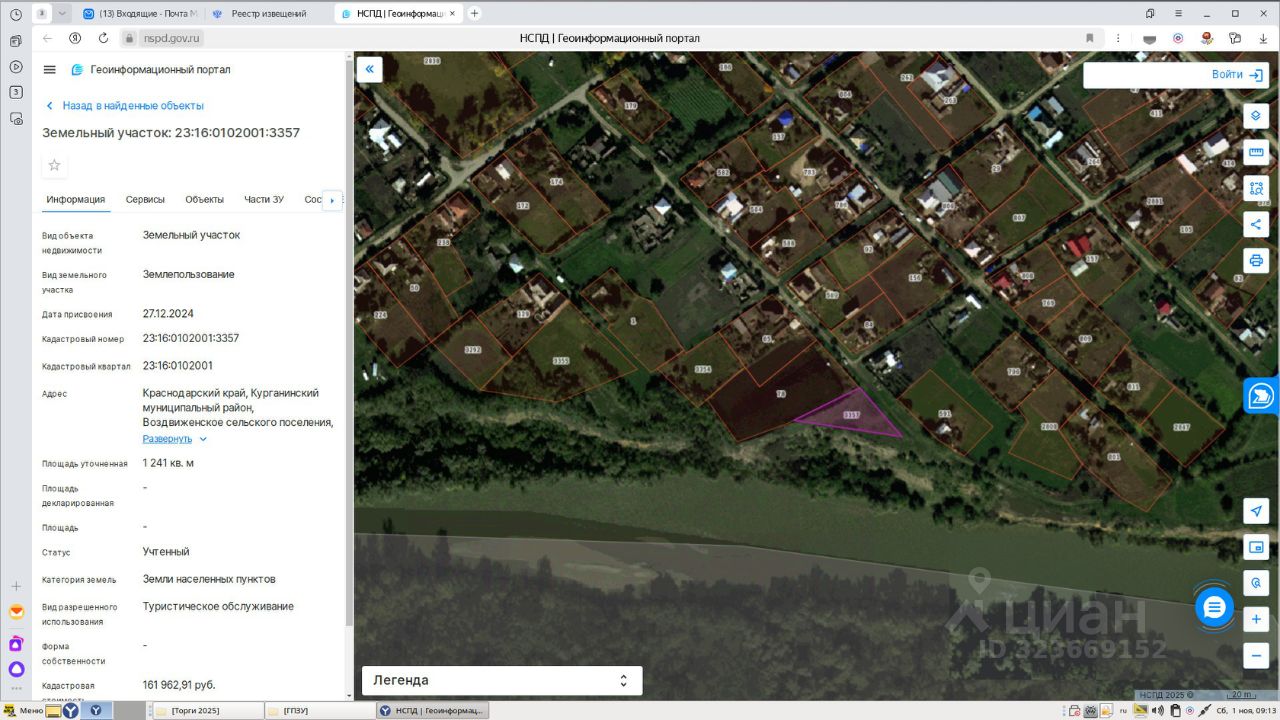Open the Alice assistant icon in sidebar
This screenshot has width=1280, height=720.
click(x=16, y=669)
